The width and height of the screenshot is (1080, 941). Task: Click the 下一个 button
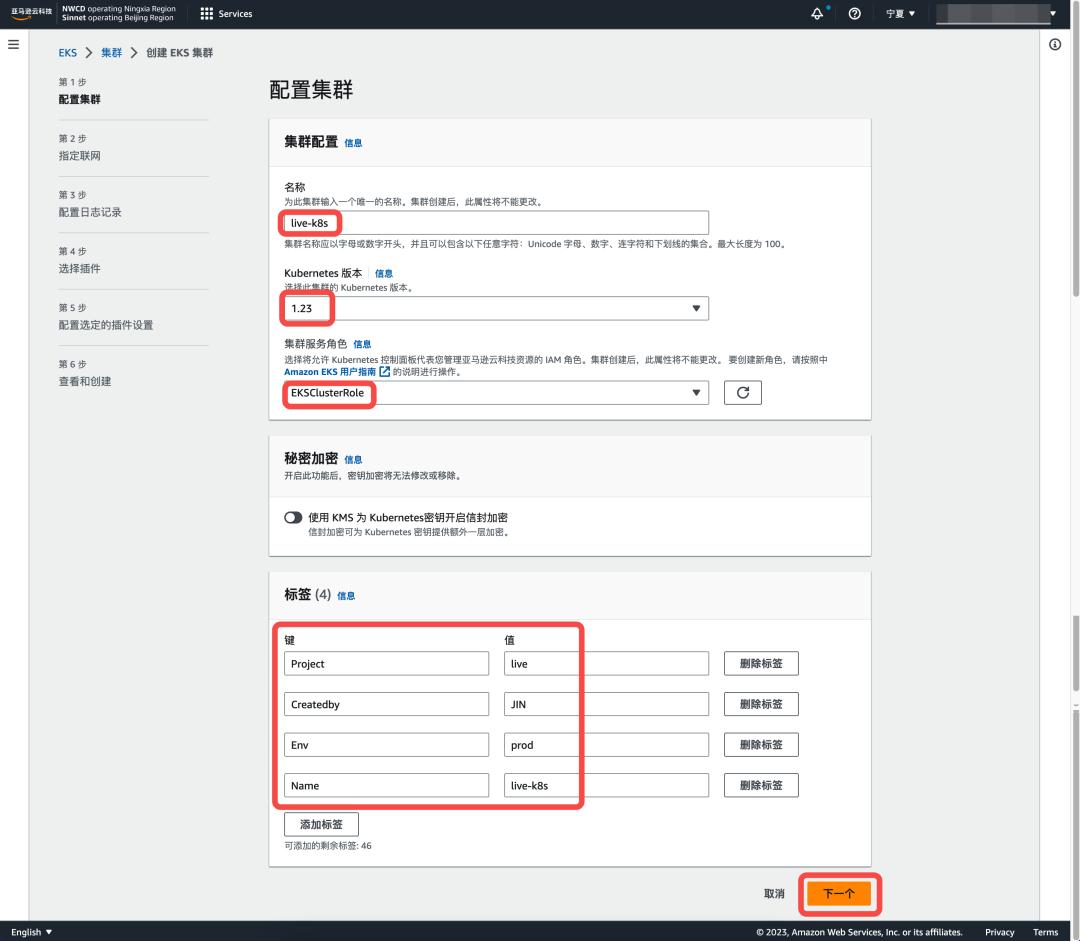pos(840,895)
